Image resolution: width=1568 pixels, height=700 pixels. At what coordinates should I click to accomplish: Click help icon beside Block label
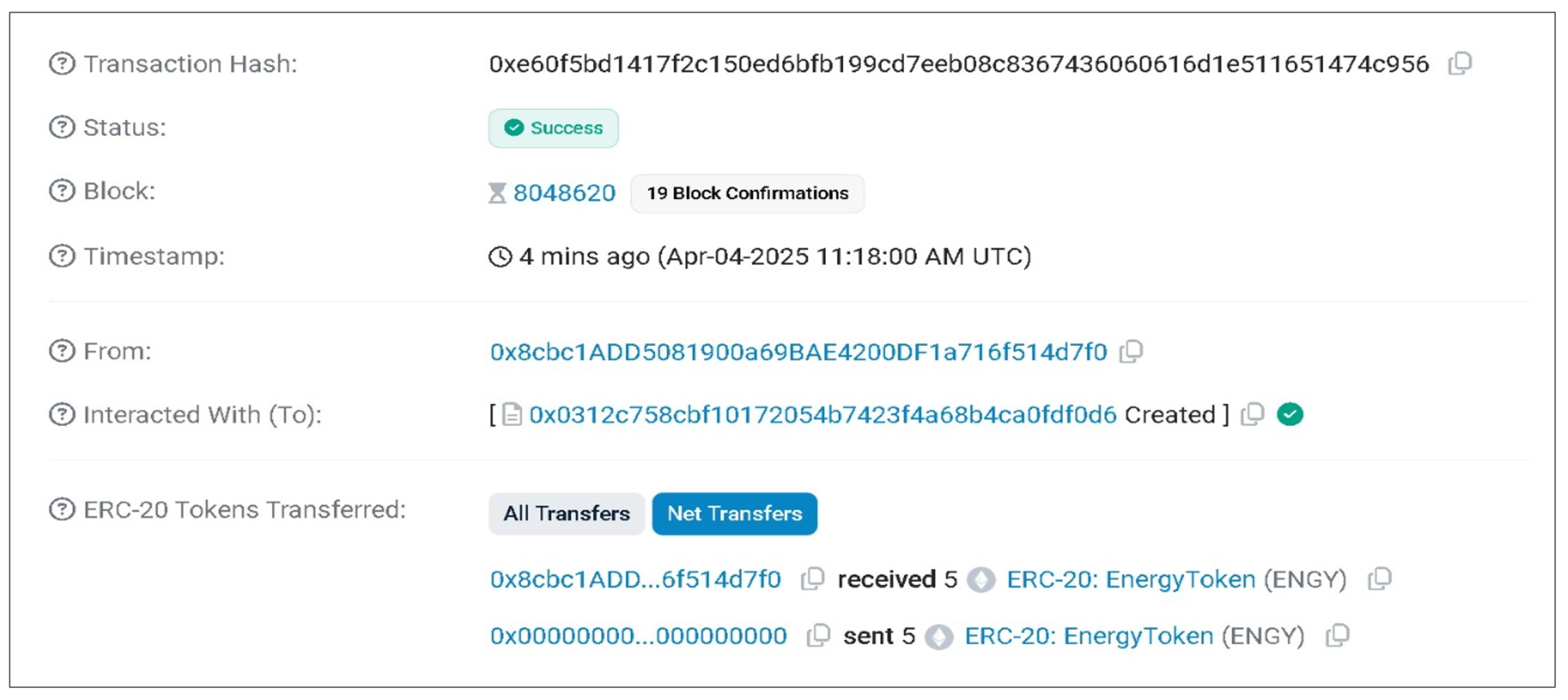(62, 191)
